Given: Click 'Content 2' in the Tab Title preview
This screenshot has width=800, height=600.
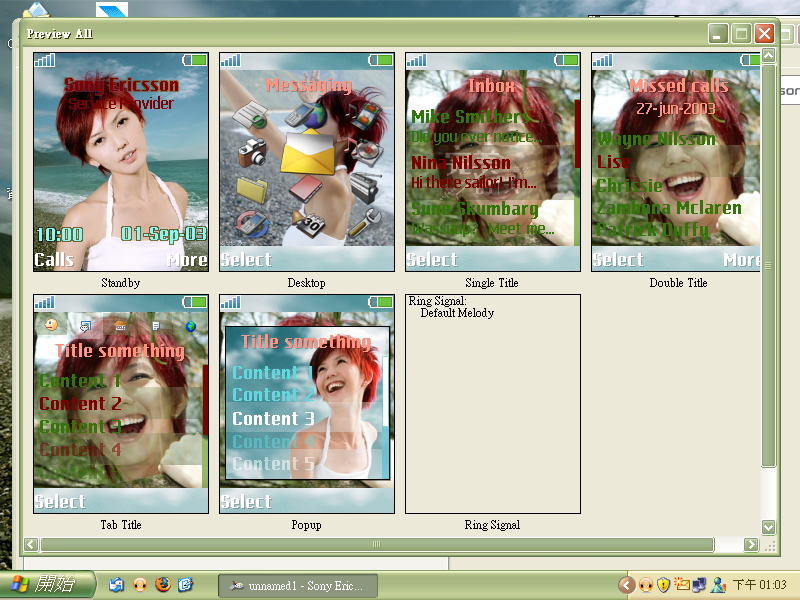Looking at the screenshot, I should [81, 404].
